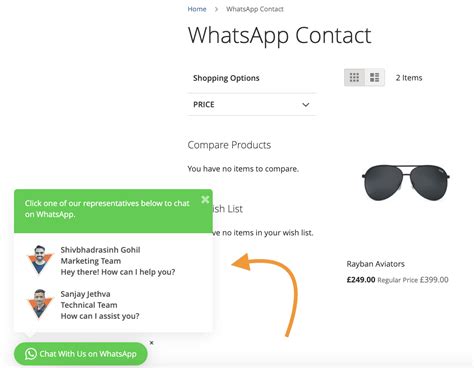Open the Shopping Options heading

coord(226,78)
